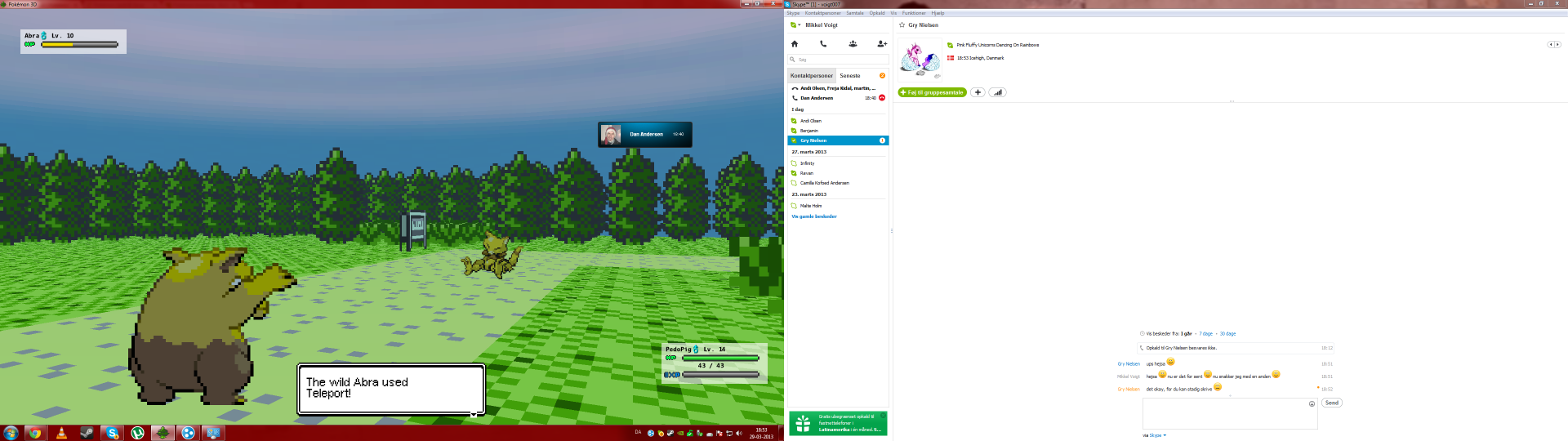
Task: Open the Opkald menu
Action: [x=877, y=13]
